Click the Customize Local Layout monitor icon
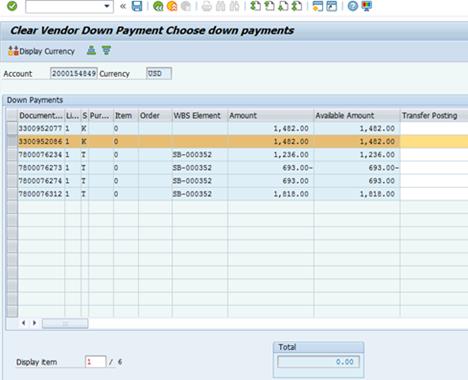The image size is (468, 380). click(x=367, y=6)
